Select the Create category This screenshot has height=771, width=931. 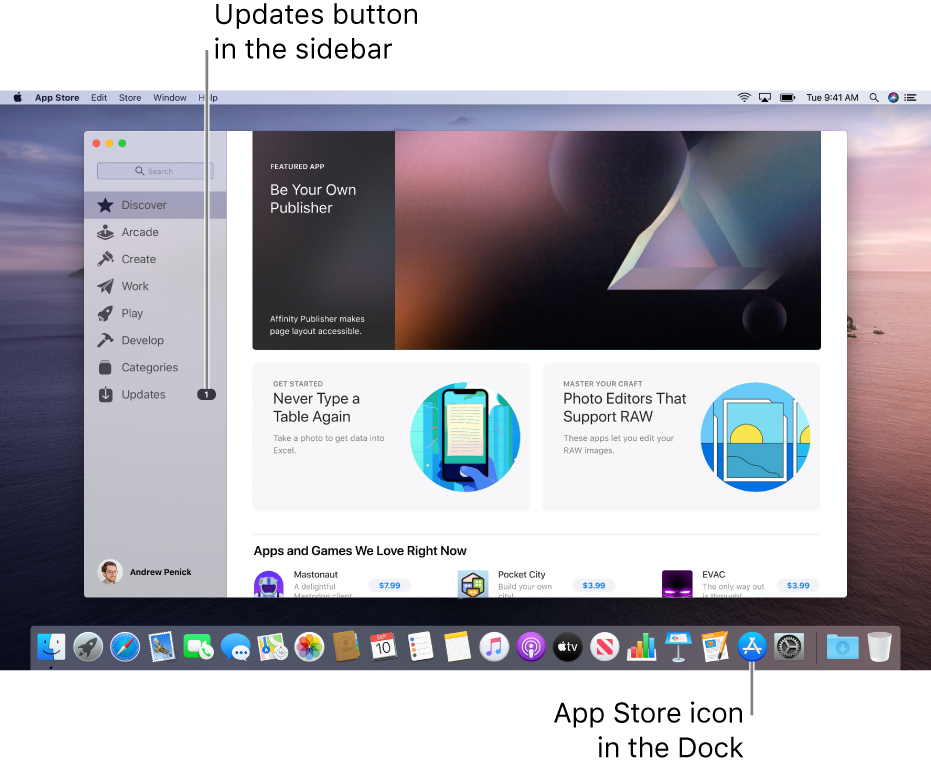click(155, 259)
